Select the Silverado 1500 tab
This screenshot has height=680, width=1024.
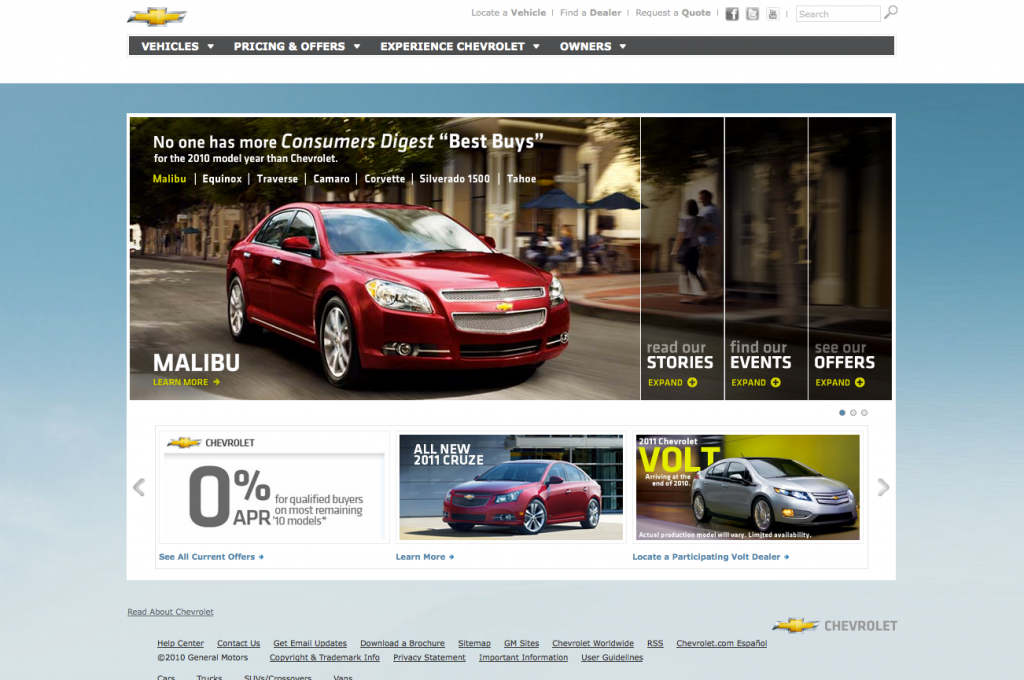(x=455, y=179)
